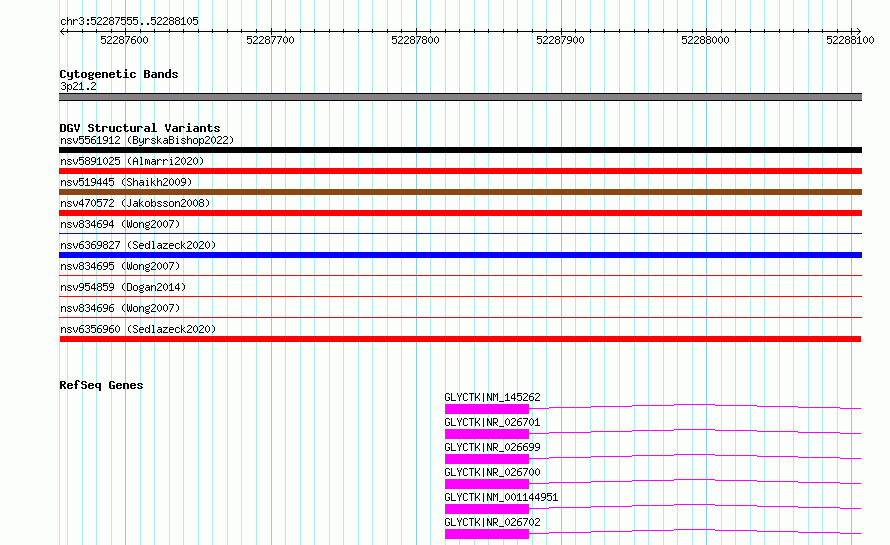This screenshot has height=545, width=890.
Task: Select the magenta exon of GLYCTK|NM_145262
Action: point(487,409)
